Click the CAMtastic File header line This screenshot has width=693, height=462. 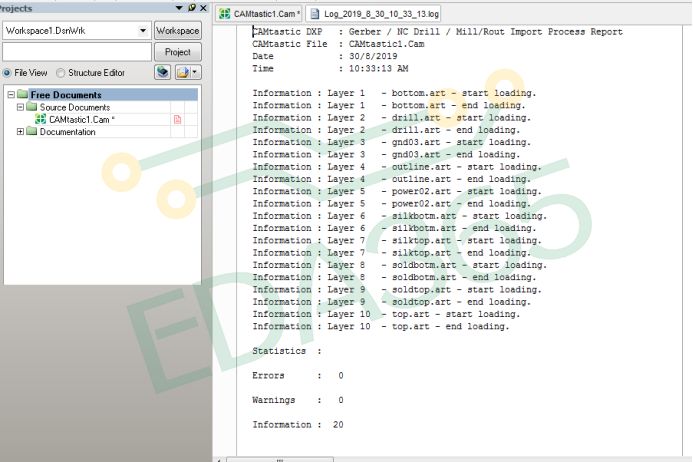pyautogui.click(x=338, y=44)
